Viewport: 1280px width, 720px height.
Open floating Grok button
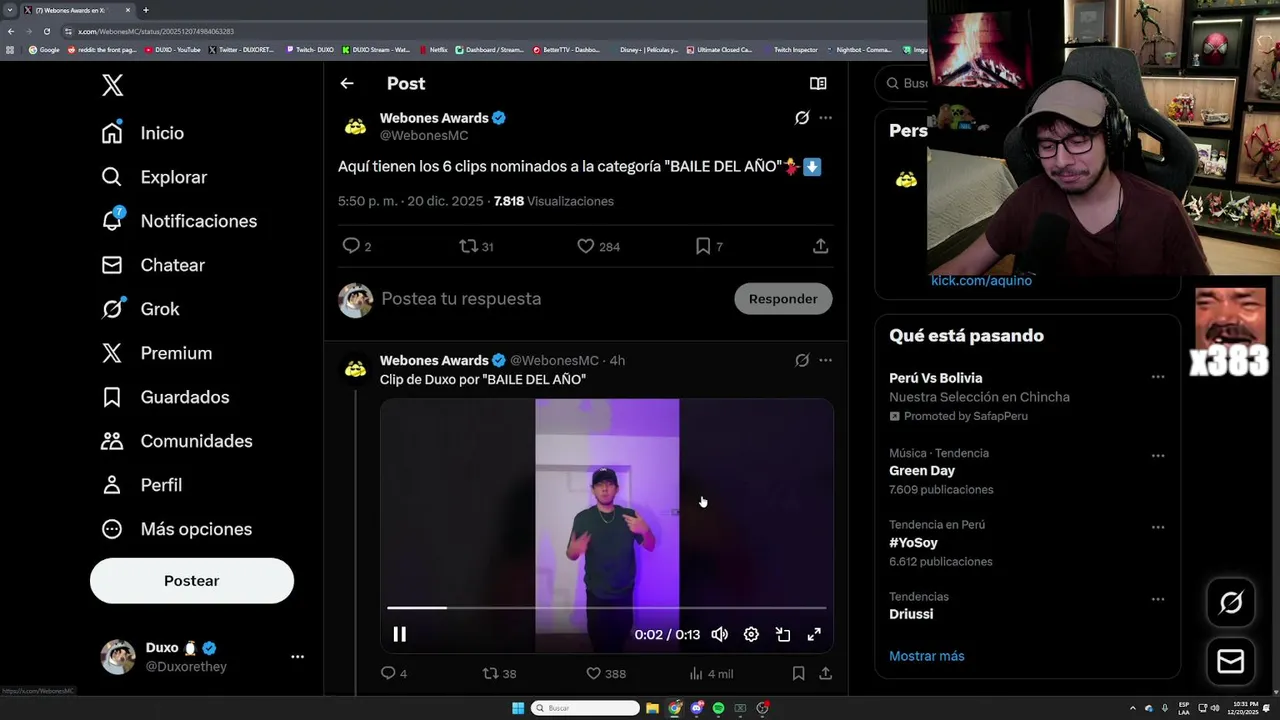tap(1231, 602)
